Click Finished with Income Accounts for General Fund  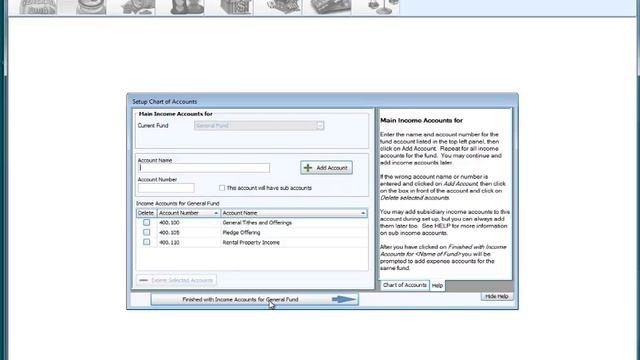pyautogui.click(x=255, y=300)
